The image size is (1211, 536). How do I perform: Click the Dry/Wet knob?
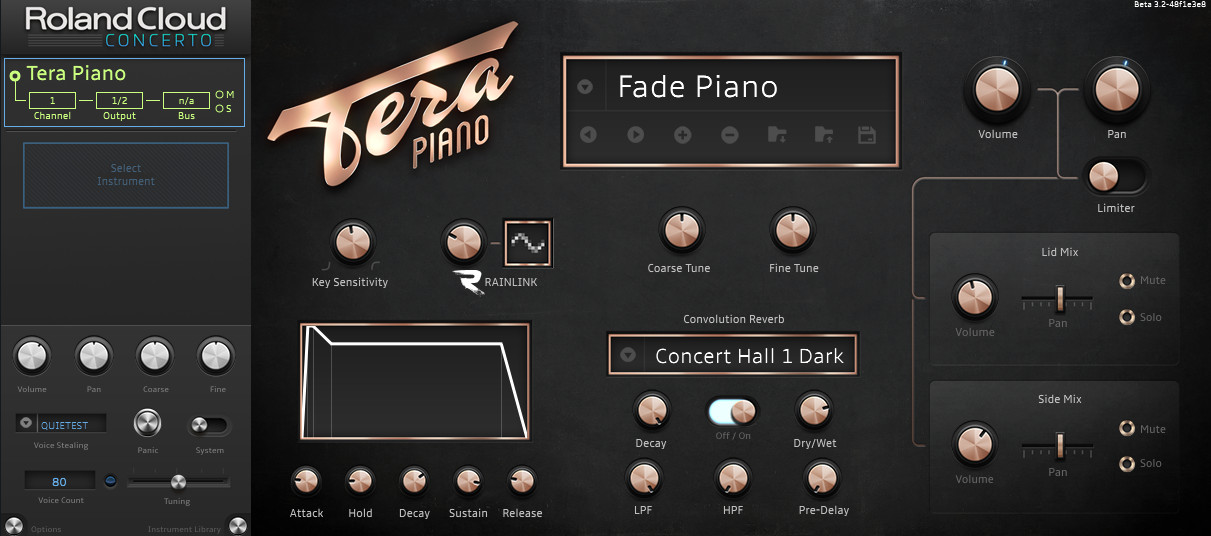[814, 410]
